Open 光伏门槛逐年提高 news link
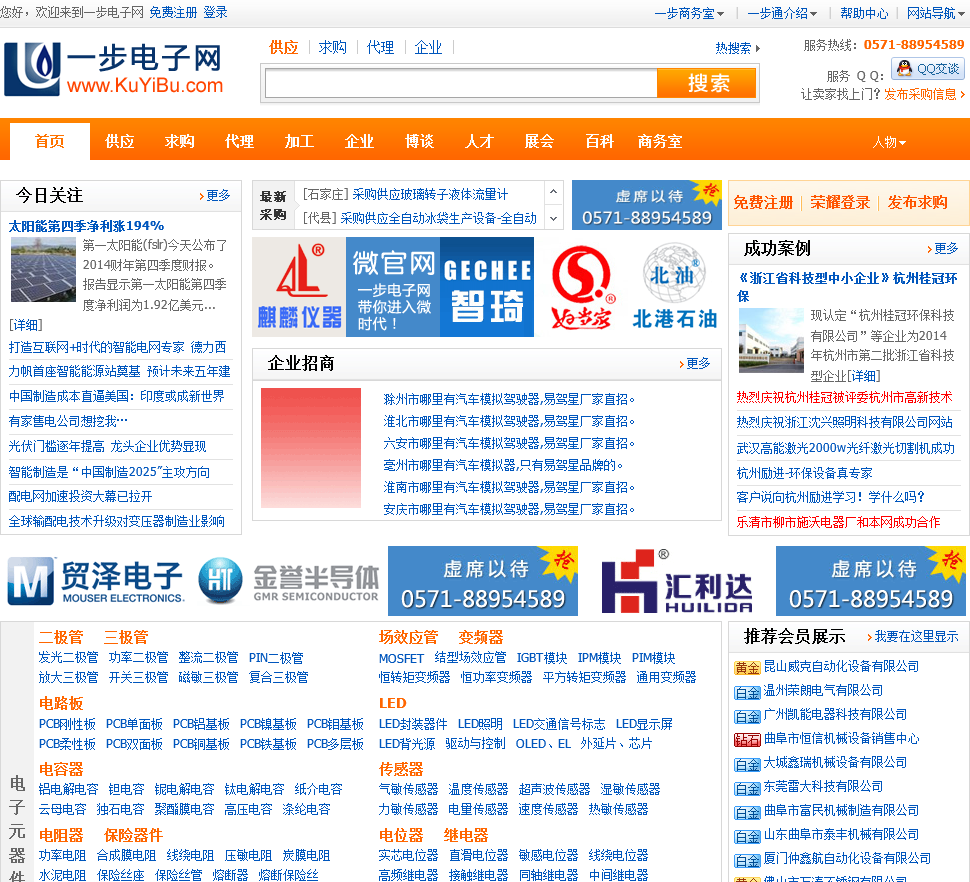The width and height of the screenshot is (970, 882). click(x=107, y=447)
